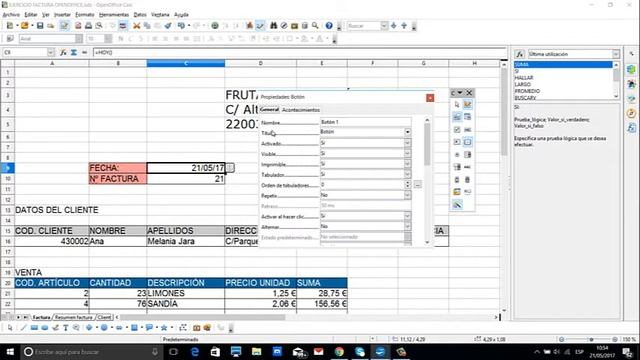Click the Zoom magnifier toolbar icon
Viewport: 640px width, 360px height.
pos(315,26)
